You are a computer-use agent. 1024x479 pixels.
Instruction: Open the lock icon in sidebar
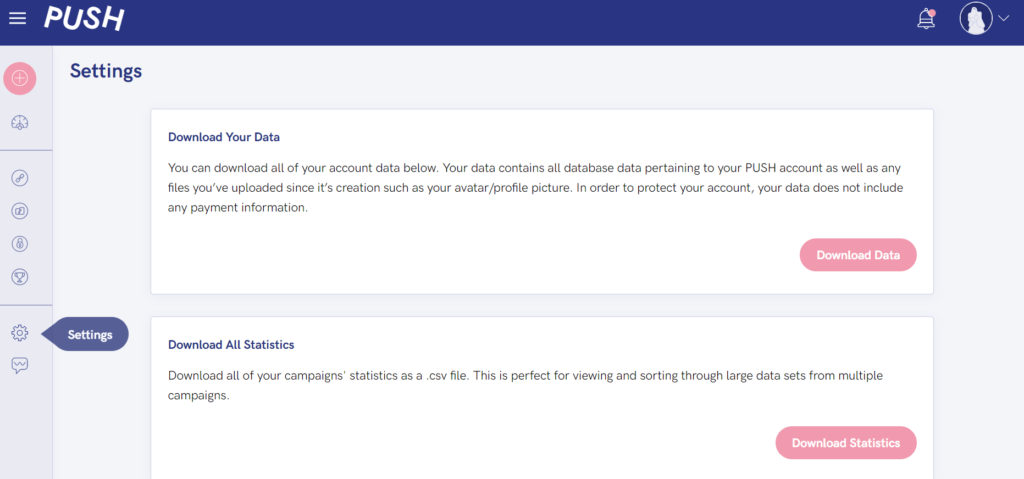click(20, 244)
